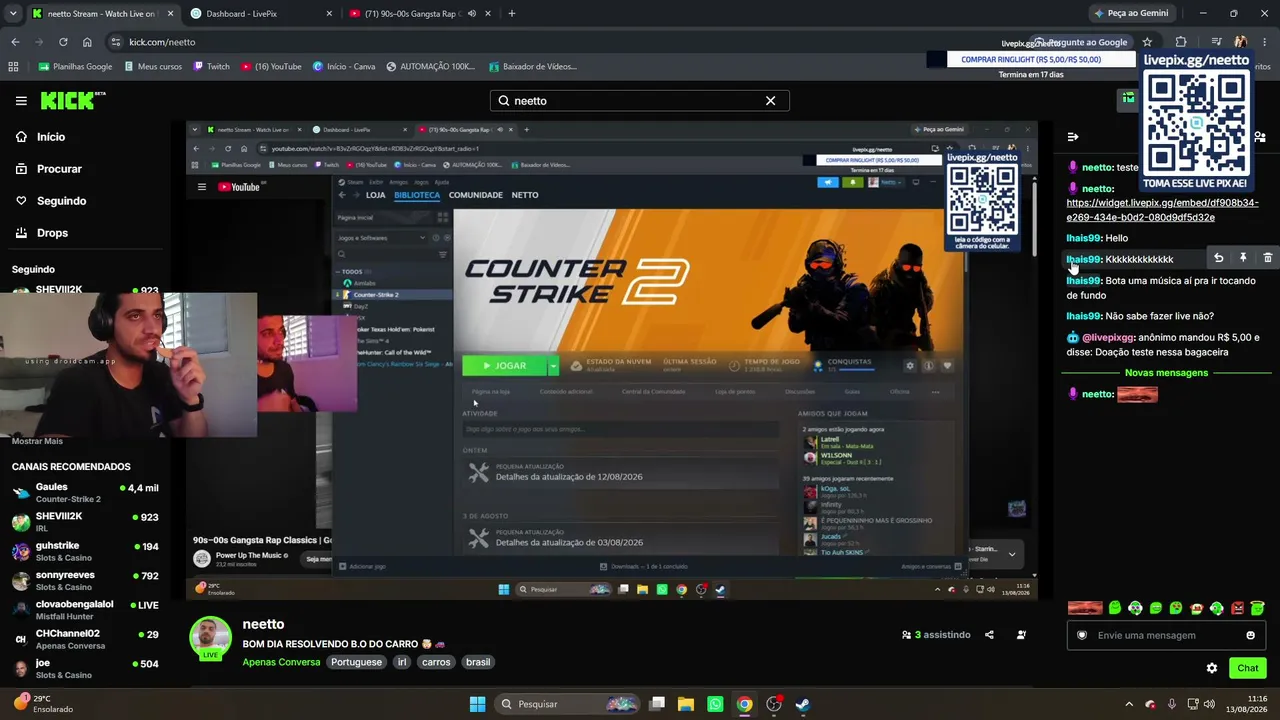This screenshot has height=720, width=1280.
Task: Click the Peça ao Gemini button
Action: [1131, 14]
